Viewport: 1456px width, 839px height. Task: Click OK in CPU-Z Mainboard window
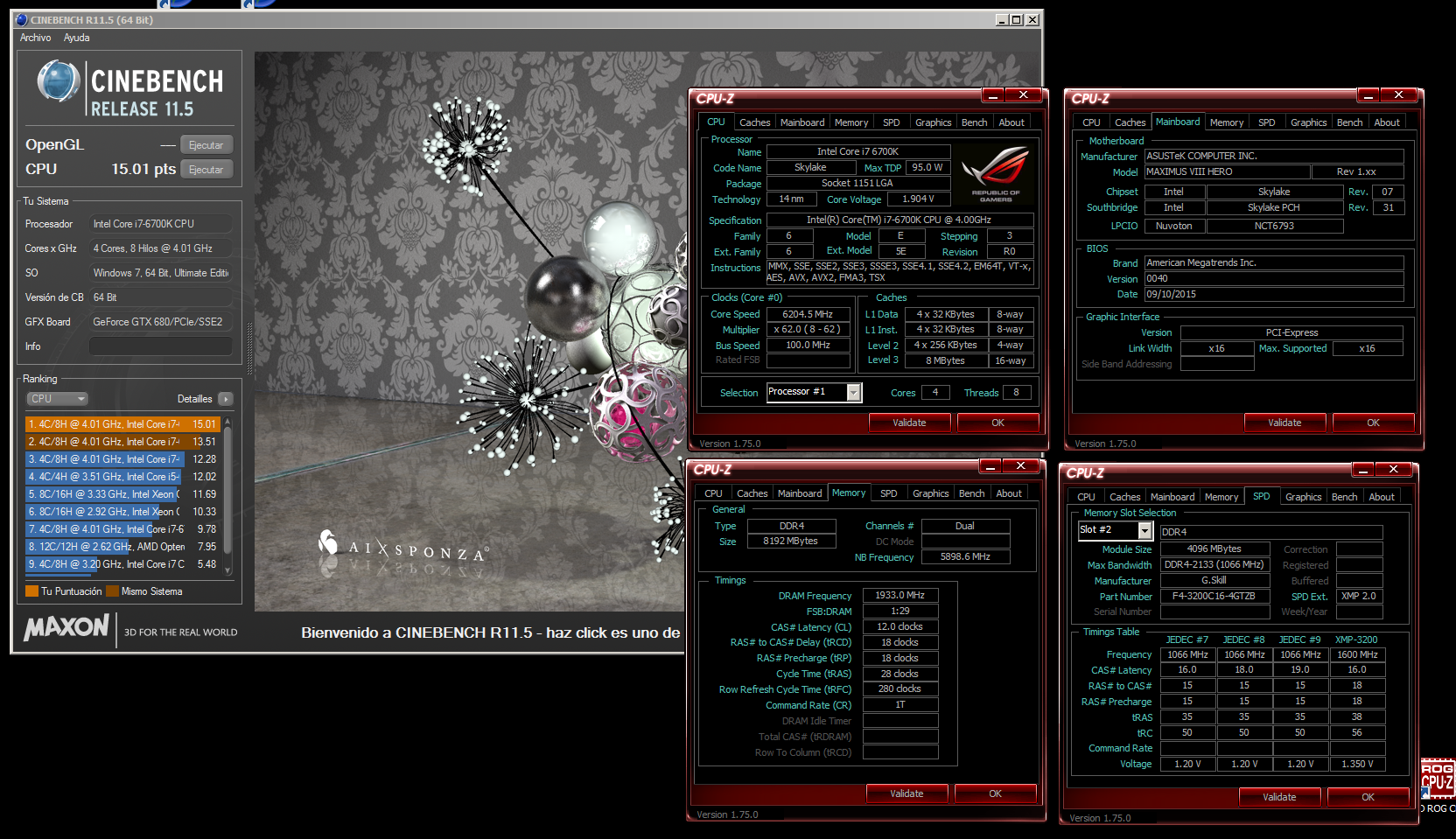click(1374, 423)
